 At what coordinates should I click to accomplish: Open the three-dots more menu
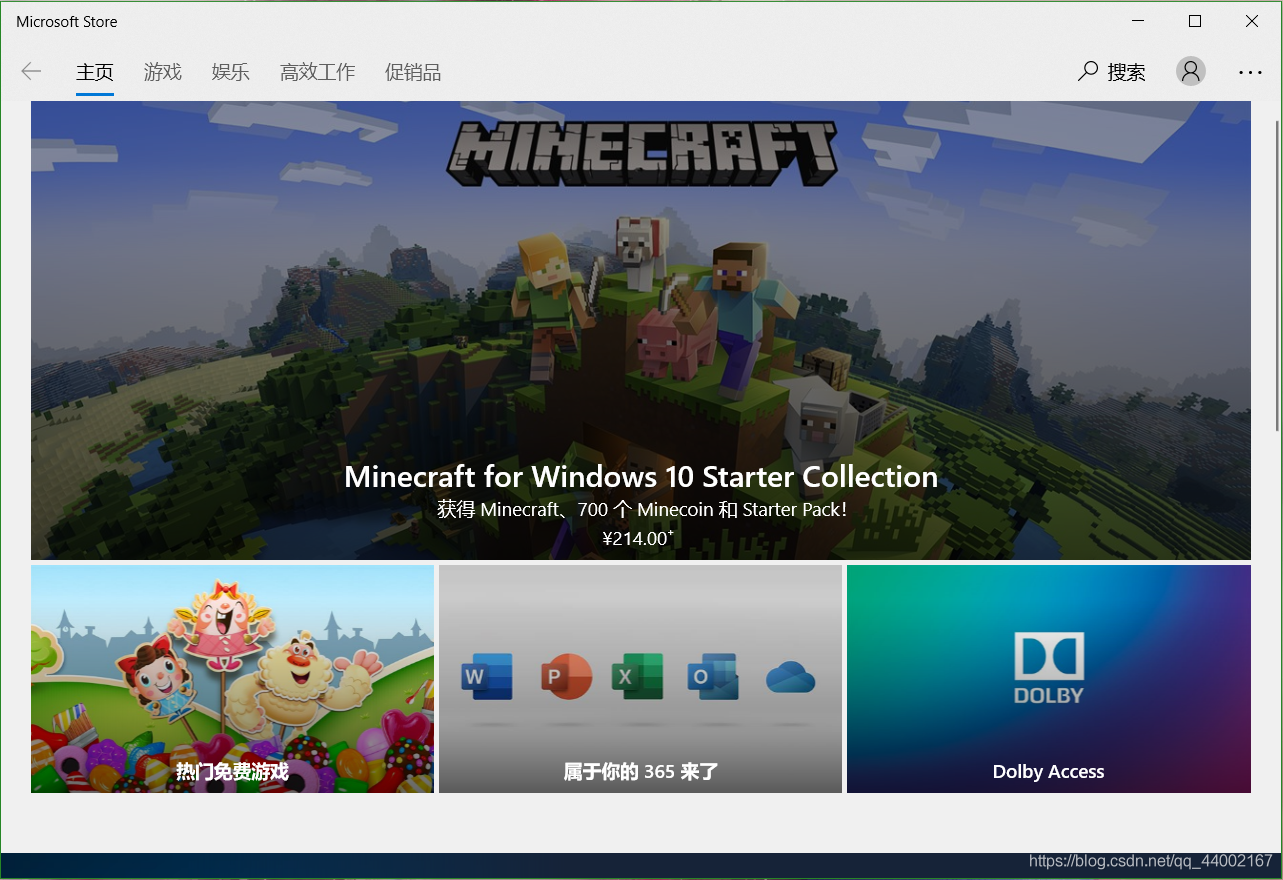[x=1250, y=72]
